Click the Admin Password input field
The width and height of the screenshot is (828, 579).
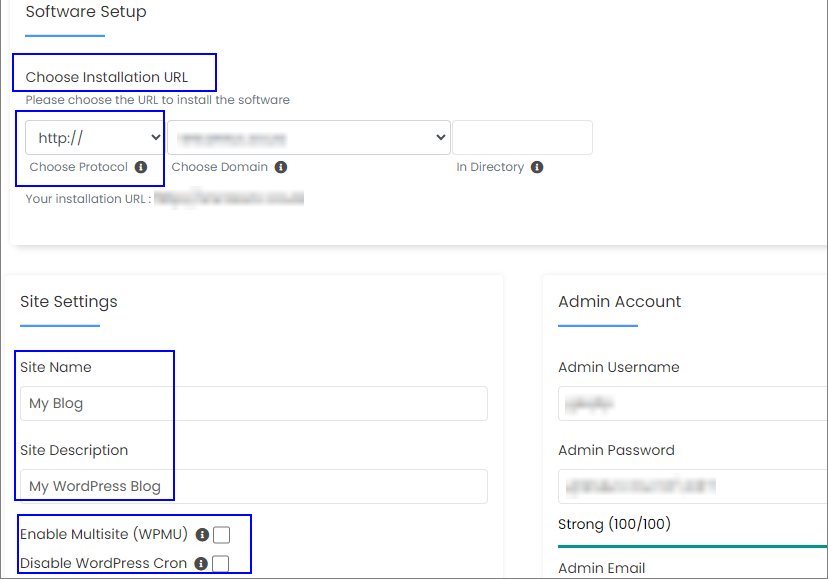(x=693, y=487)
